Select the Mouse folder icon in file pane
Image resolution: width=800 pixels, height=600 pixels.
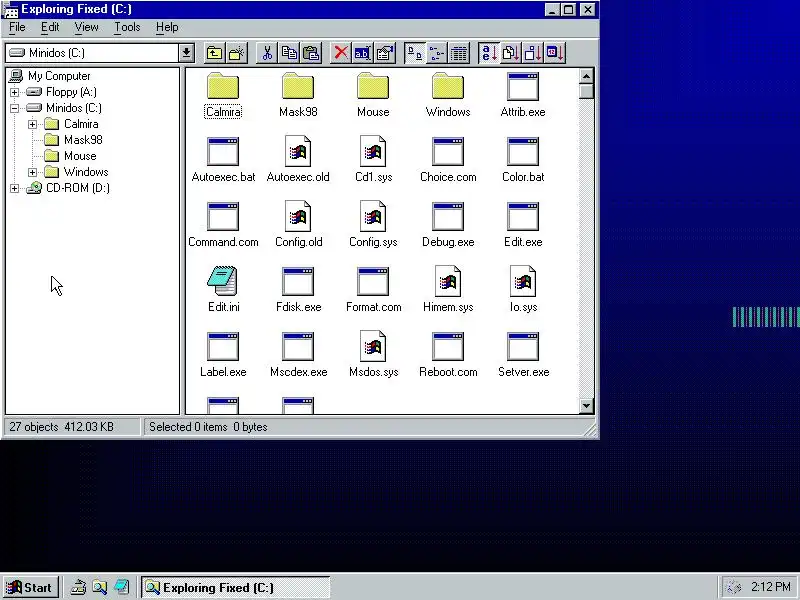373,86
